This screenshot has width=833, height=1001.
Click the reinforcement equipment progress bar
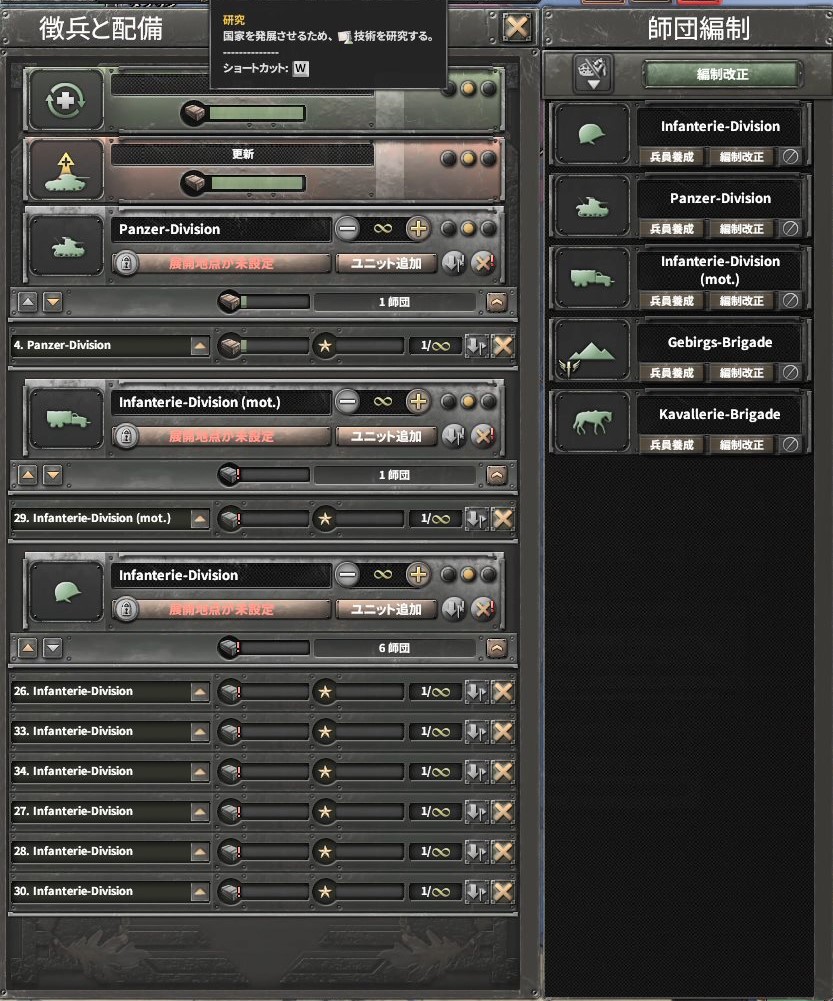pyautogui.click(x=257, y=114)
